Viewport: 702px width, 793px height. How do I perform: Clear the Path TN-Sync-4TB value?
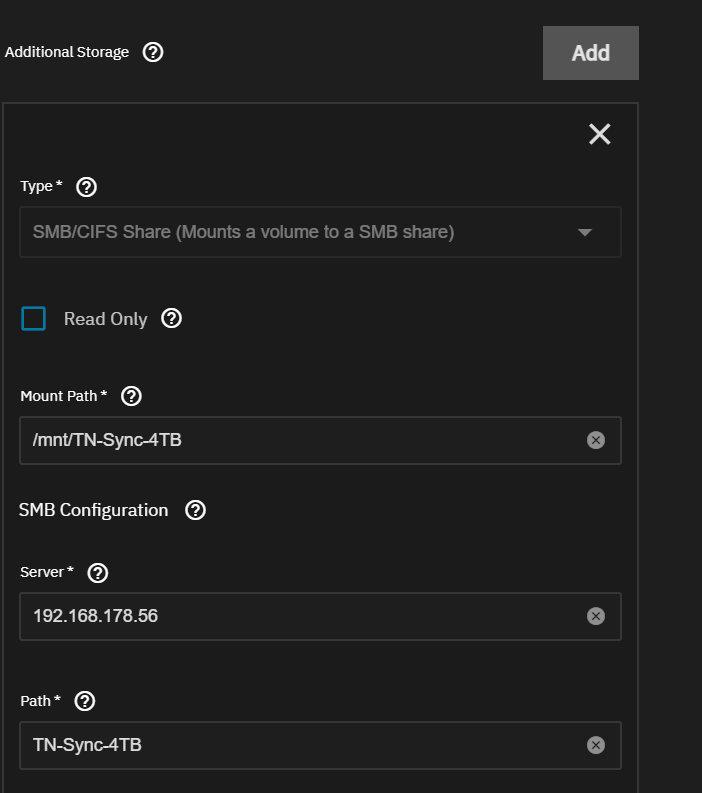(x=596, y=745)
